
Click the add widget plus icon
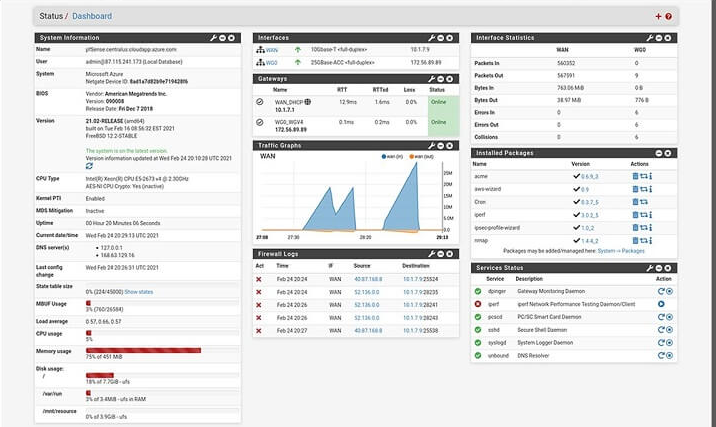click(x=658, y=16)
